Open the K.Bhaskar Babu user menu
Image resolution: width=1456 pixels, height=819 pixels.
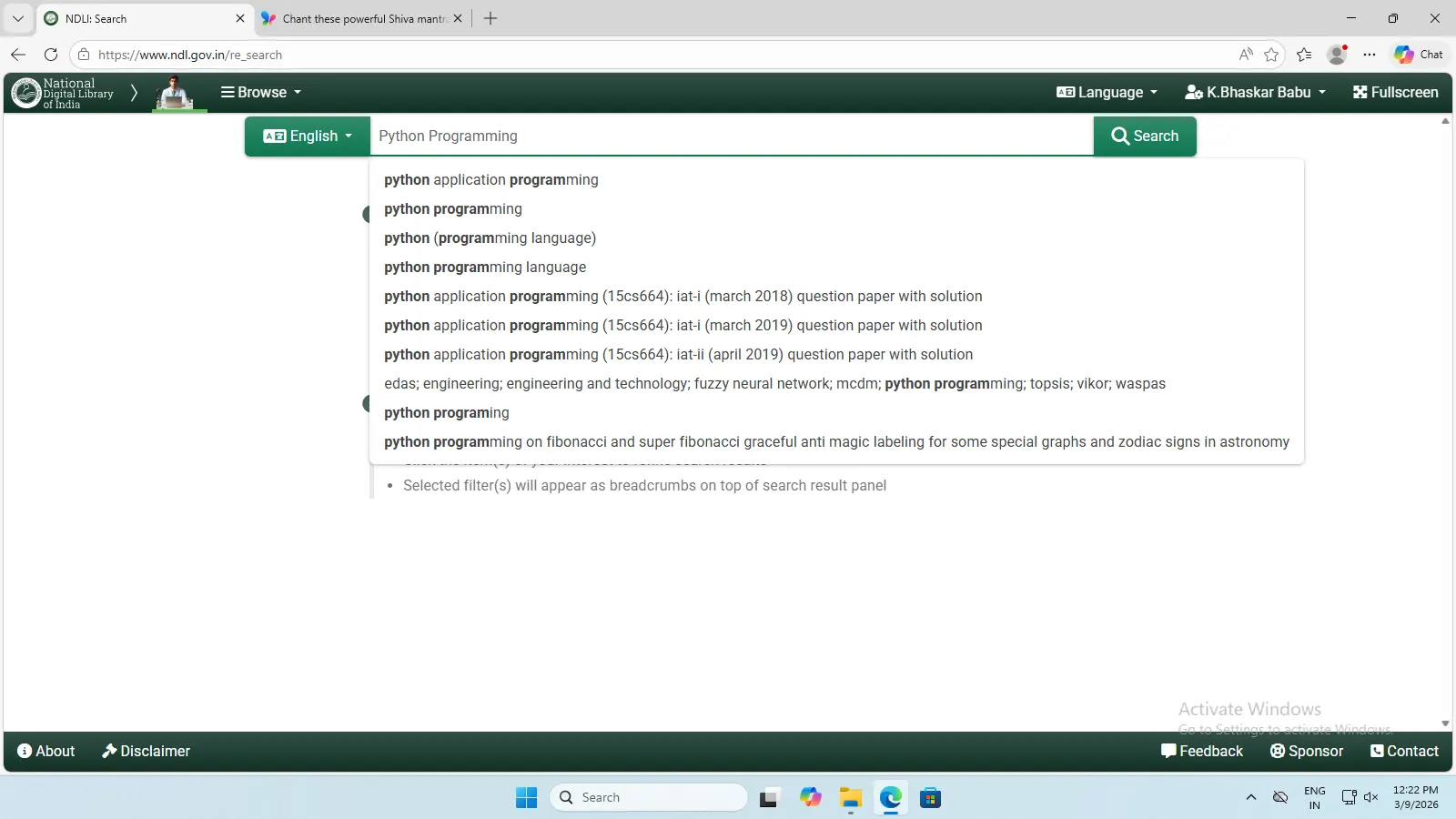pyautogui.click(x=1255, y=92)
